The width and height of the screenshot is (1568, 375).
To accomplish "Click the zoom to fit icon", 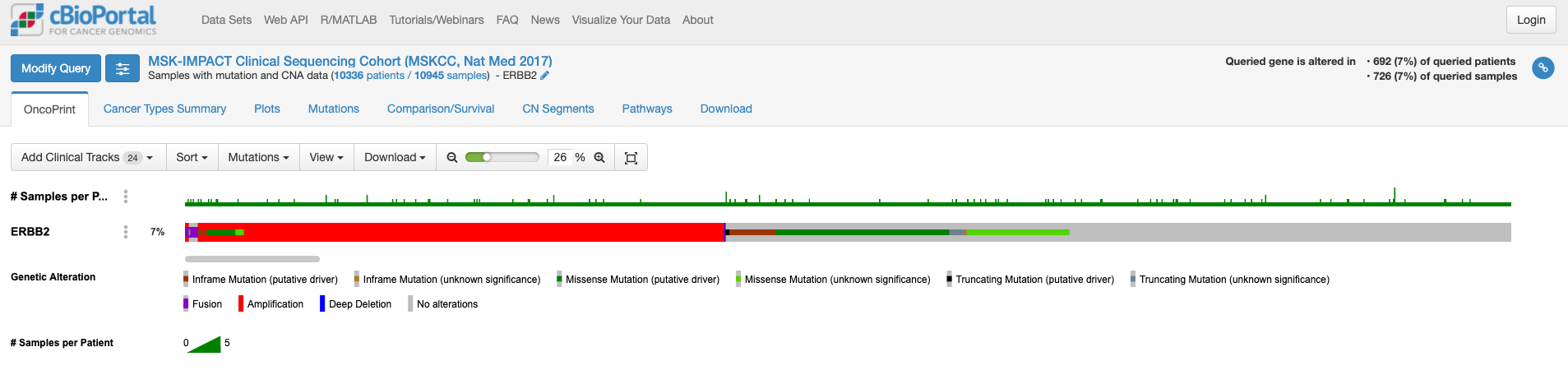I will pos(631,158).
